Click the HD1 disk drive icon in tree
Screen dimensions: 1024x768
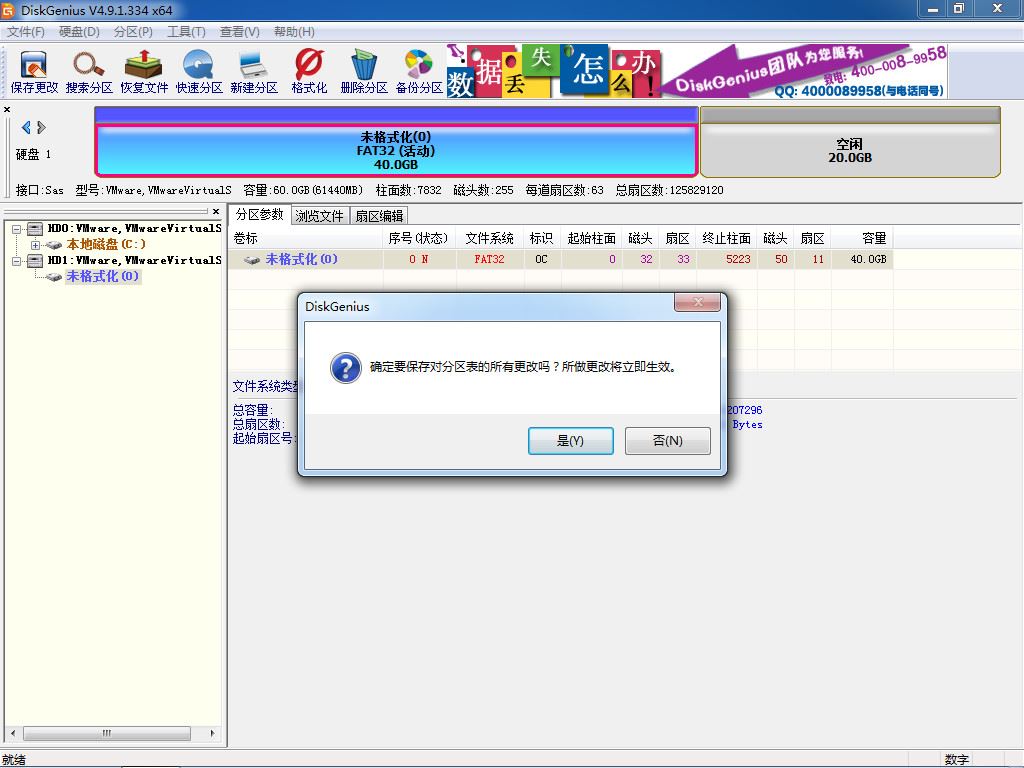pos(35,261)
